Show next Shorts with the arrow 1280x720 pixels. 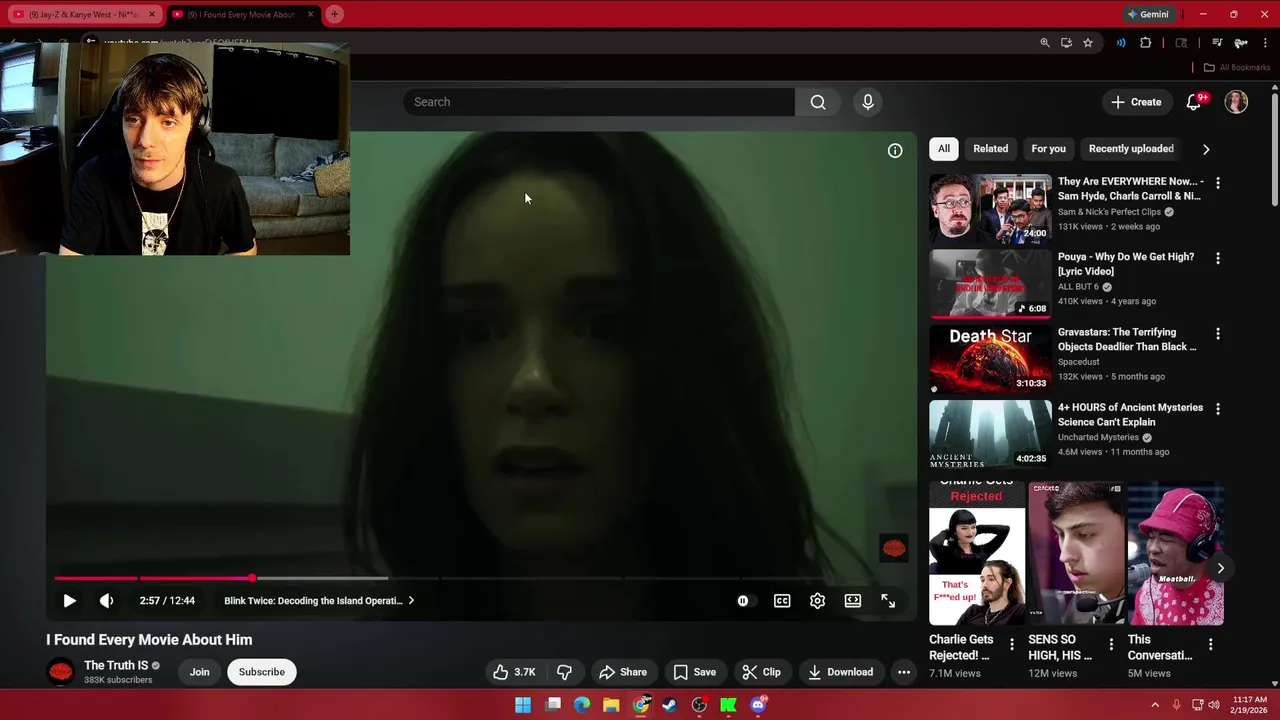click(x=1220, y=568)
